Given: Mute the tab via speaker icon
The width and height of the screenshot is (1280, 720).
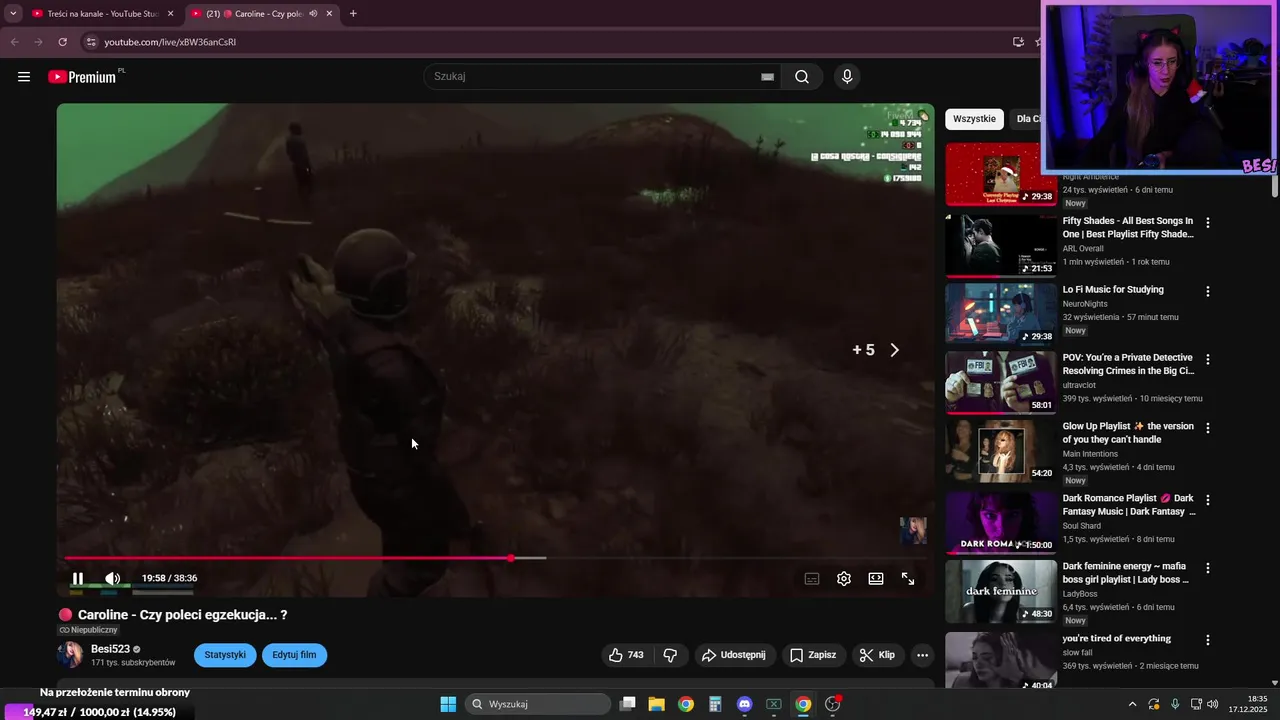Looking at the screenshot, I should (313, 14).
